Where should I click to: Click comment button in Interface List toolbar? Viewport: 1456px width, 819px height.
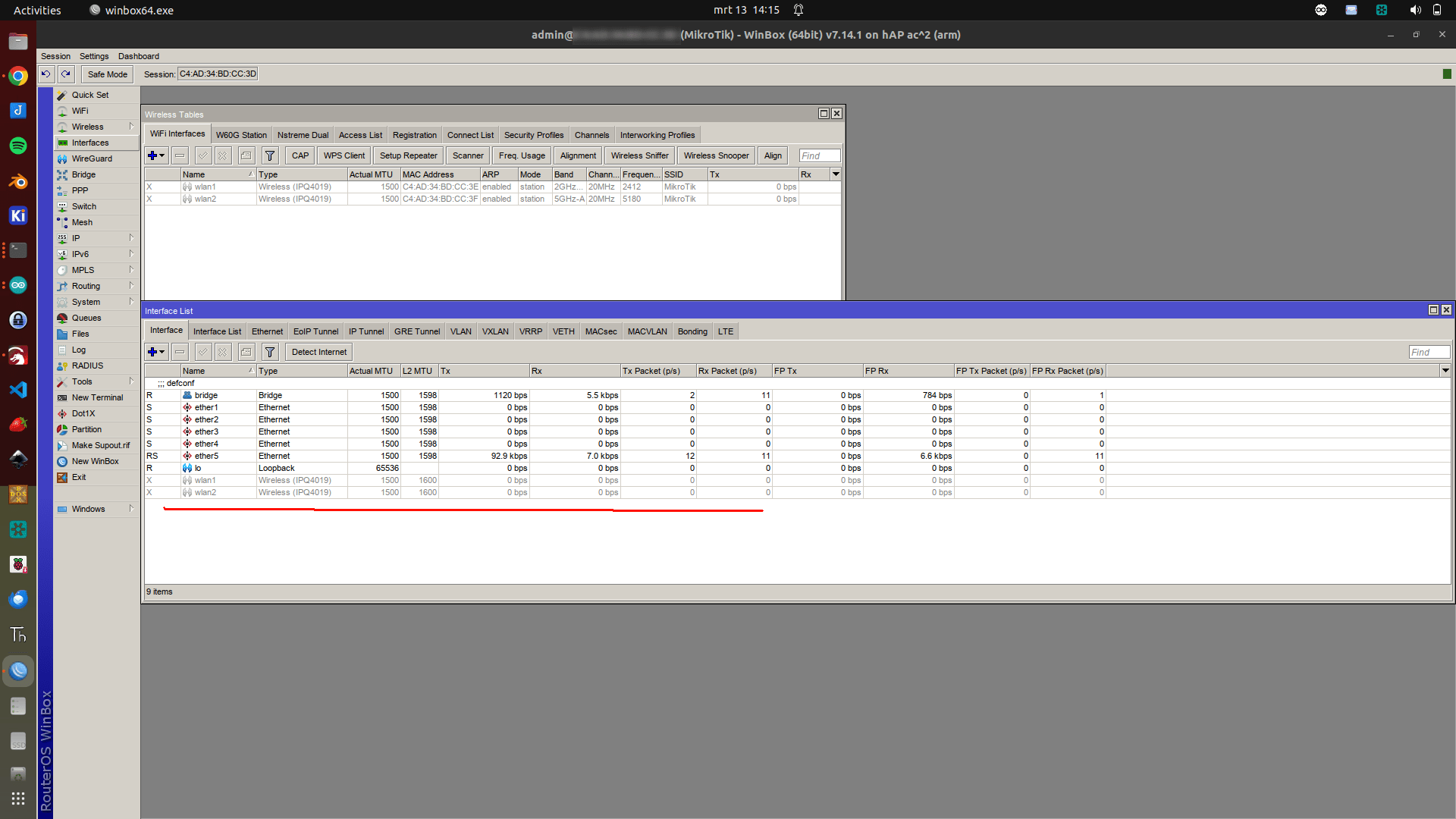(x=246, y=352)
